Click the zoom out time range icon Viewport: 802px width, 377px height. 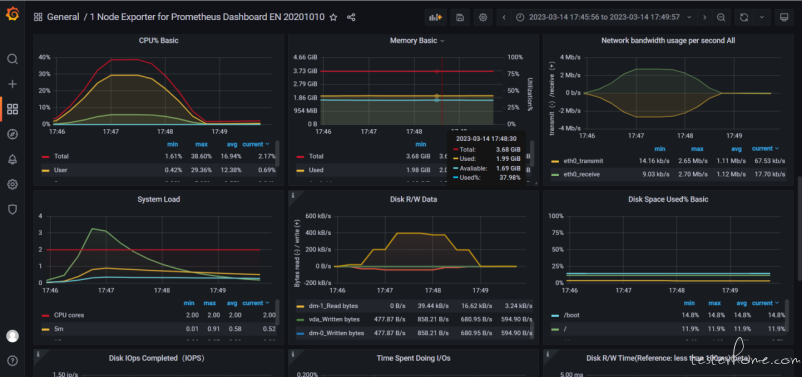tap(721, 17)
